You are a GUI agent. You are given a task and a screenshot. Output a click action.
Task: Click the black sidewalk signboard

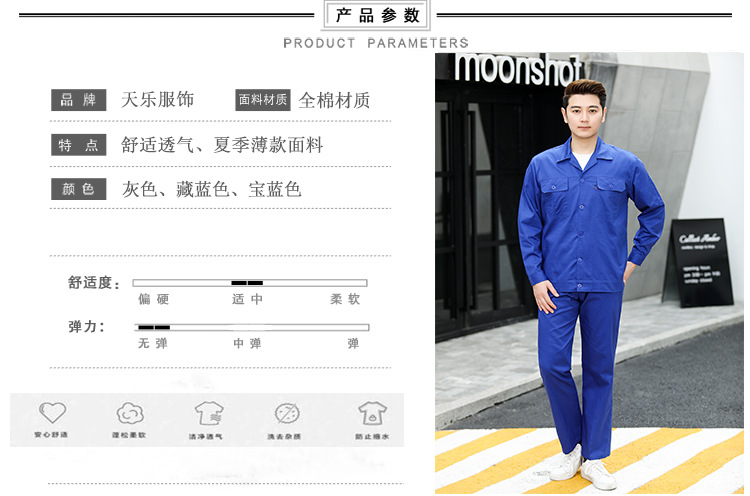click(699, 260)
